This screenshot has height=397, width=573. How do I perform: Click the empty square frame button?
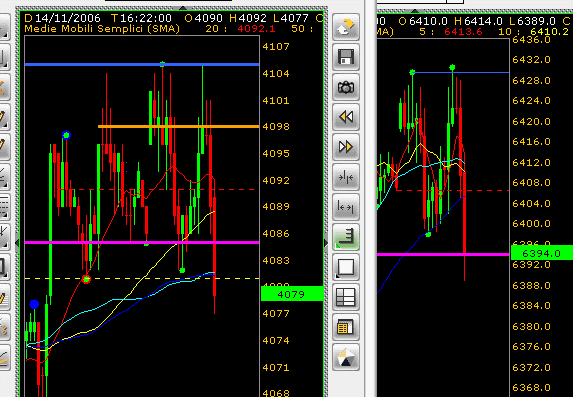[346, 267]
